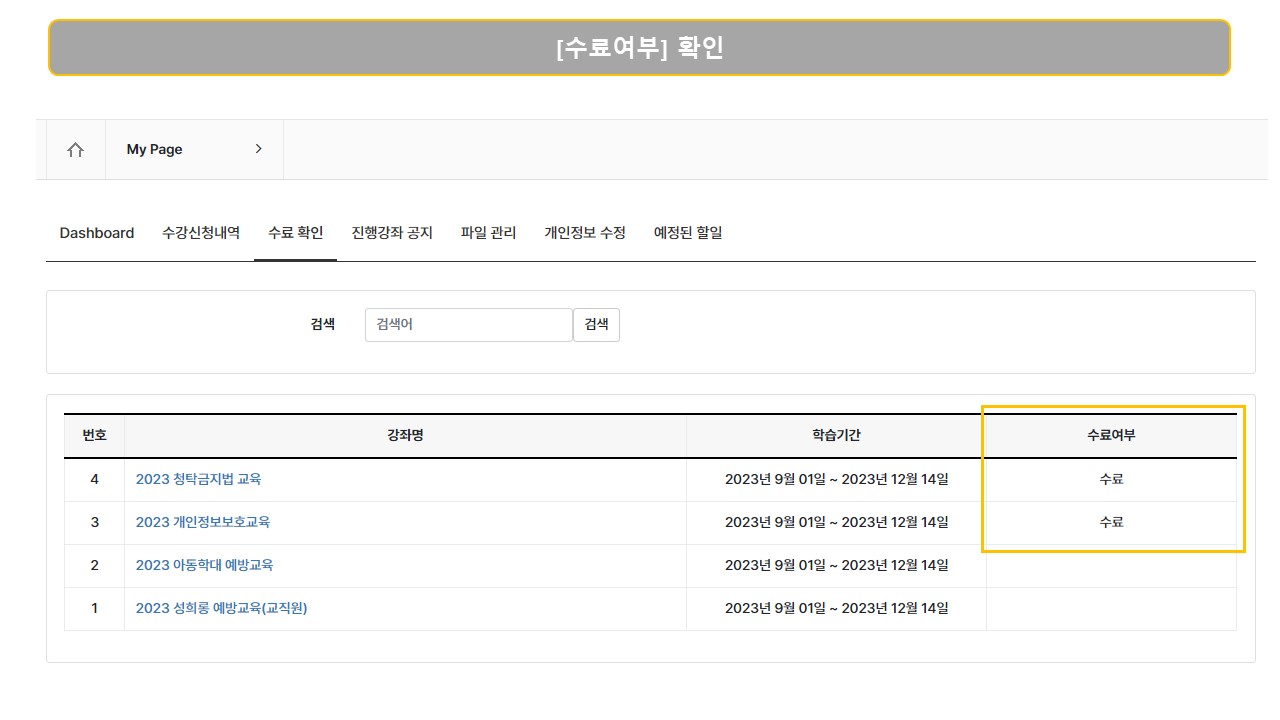1280x720 pixels.
Task: Click the 번호 column header
Action: click(x=95, y=436)
